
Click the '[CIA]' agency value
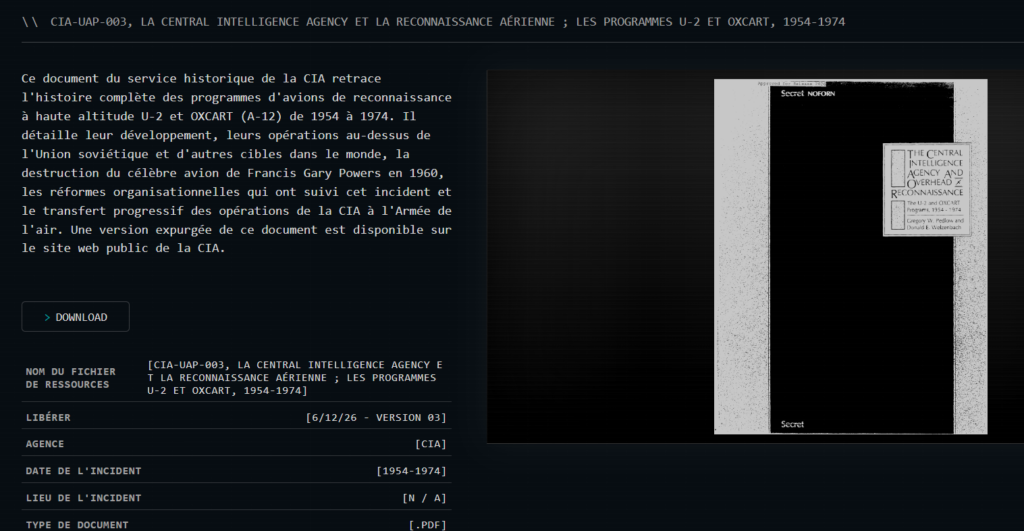click(x=431, y=444)
